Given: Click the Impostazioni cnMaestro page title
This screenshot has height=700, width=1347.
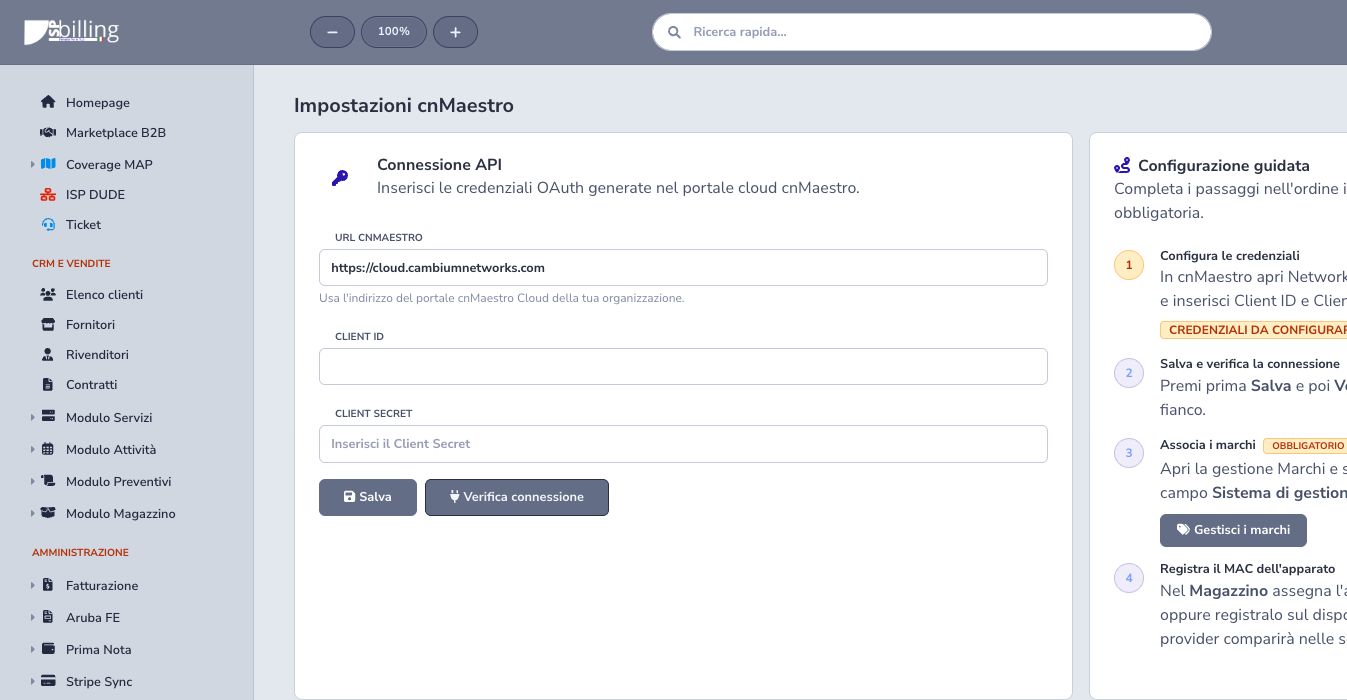Looking at the screenshot, I should click(x=404, y=105).
